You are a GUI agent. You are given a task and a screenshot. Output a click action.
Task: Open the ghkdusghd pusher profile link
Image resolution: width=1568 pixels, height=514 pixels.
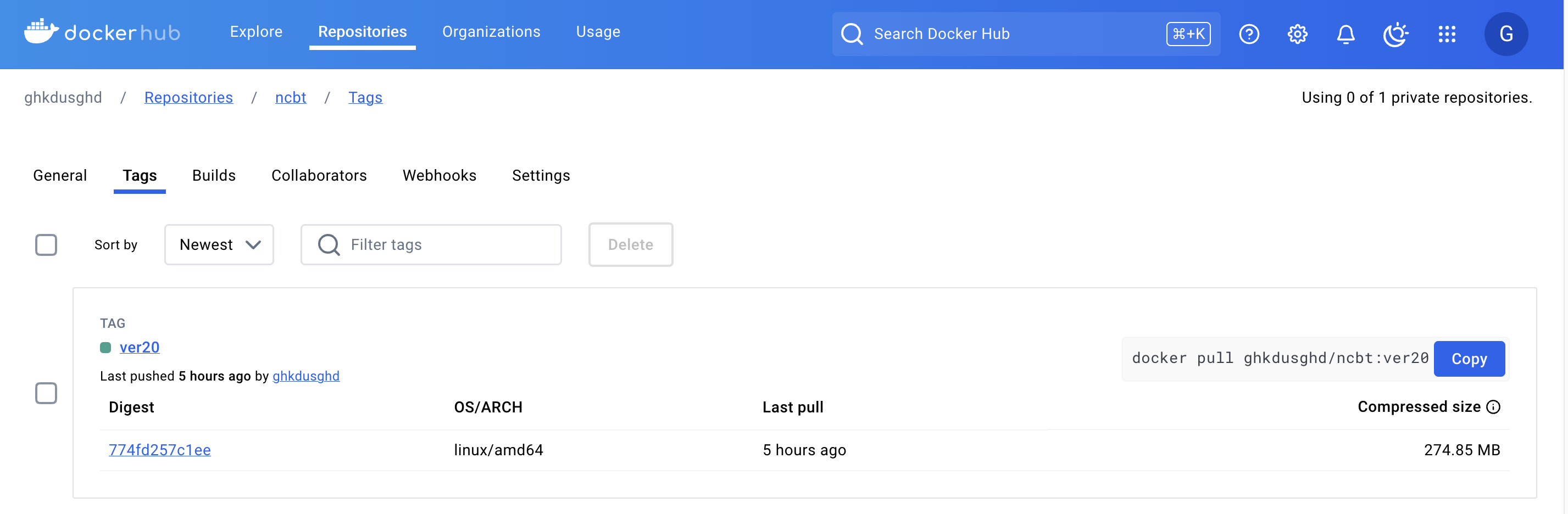[x=305, y=376]
